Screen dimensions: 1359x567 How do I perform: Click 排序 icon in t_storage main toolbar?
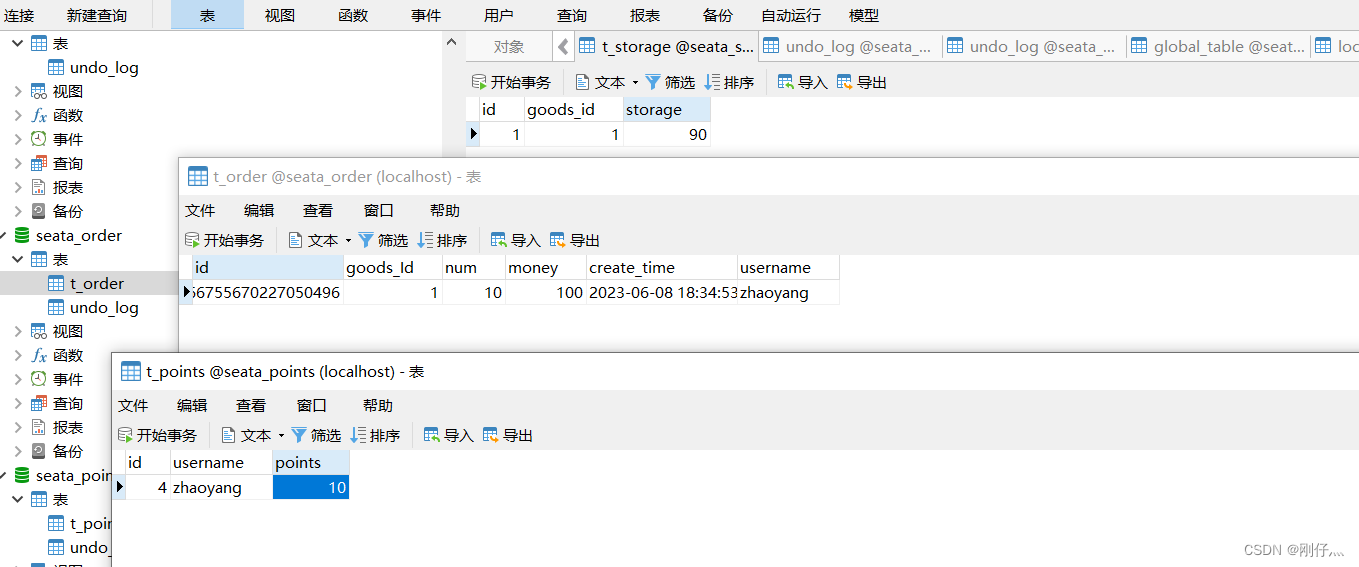(x=712, y=82)
